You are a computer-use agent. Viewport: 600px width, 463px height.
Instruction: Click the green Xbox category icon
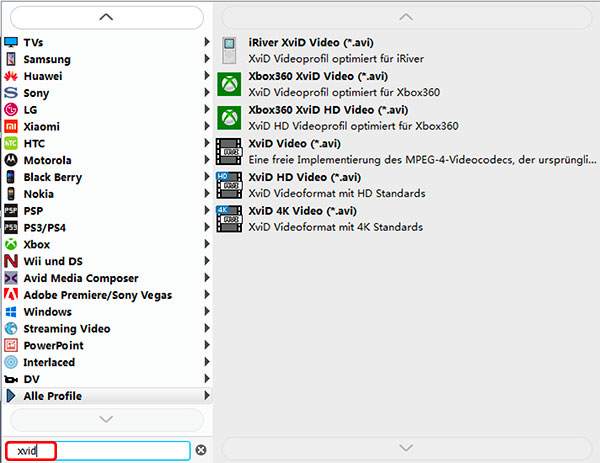coord(11,244)
